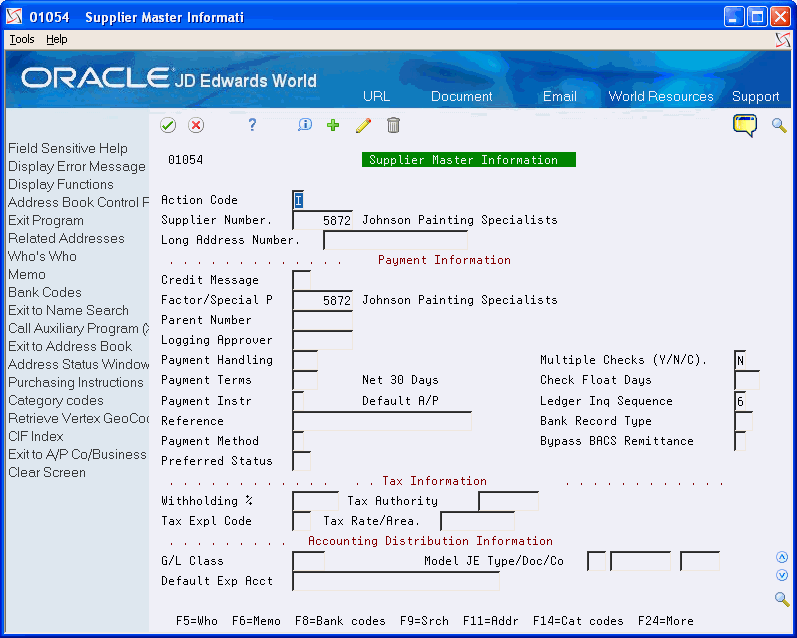
Task: Click the Bypass BACS Remittance field
Action: pos(740,441)
